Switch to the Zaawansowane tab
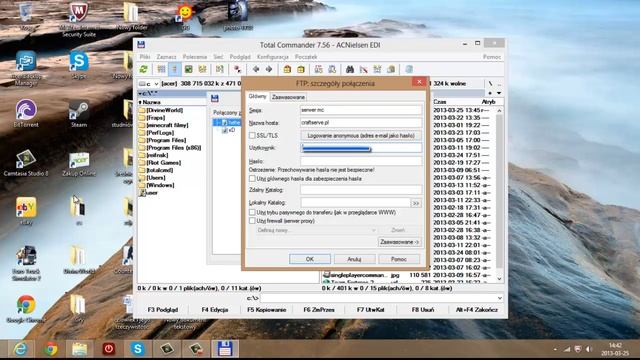Viewport: 640px width, 360px height. [289, 97]
